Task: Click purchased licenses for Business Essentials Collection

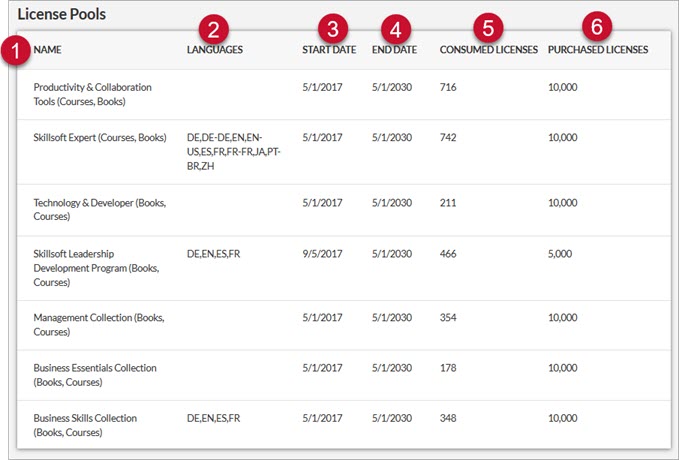Action: [x=563, y=368]
